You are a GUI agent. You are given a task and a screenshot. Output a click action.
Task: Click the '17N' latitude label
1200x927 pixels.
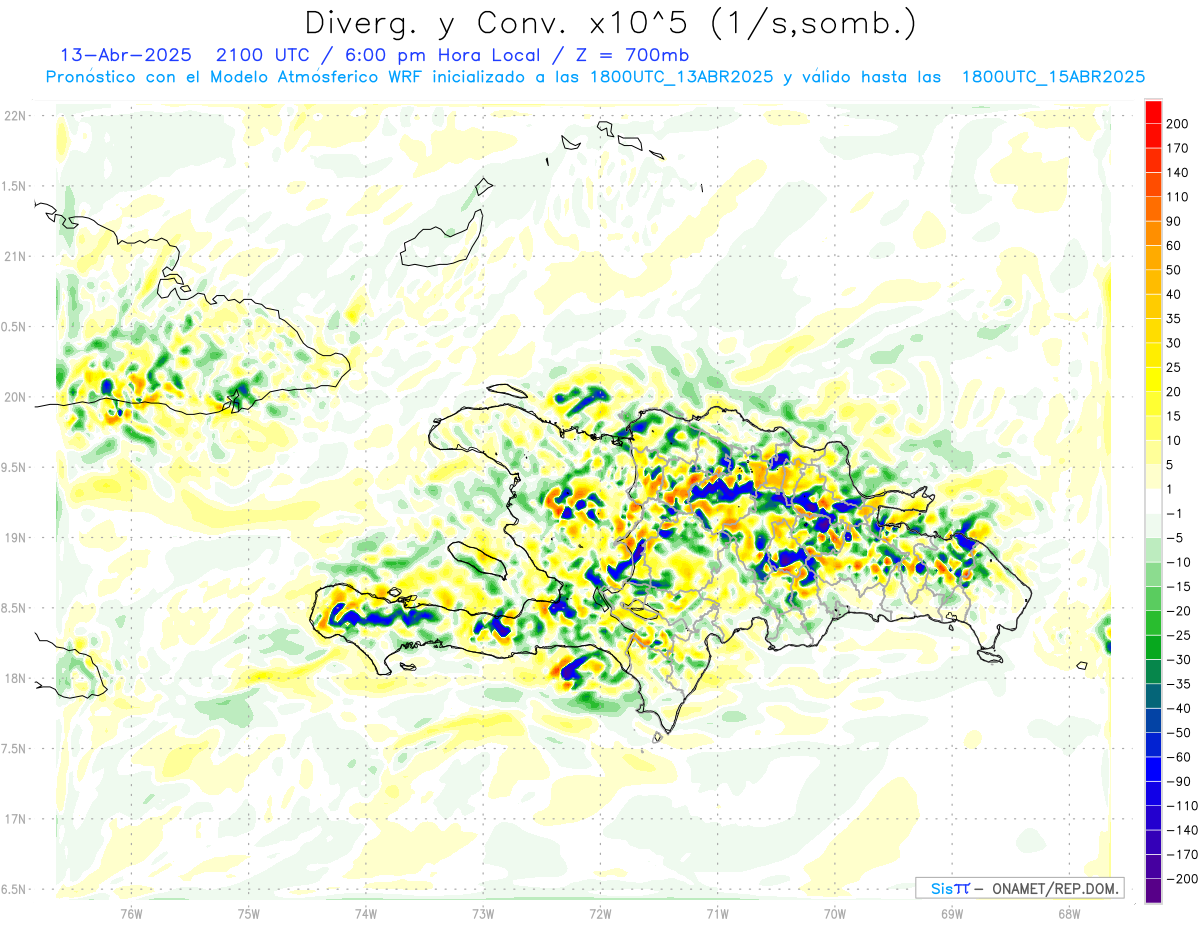[14, 819]
